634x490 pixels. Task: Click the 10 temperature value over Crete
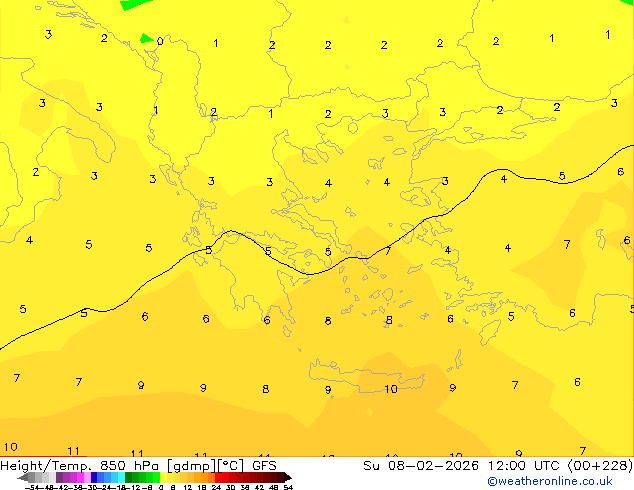point(391,389)
